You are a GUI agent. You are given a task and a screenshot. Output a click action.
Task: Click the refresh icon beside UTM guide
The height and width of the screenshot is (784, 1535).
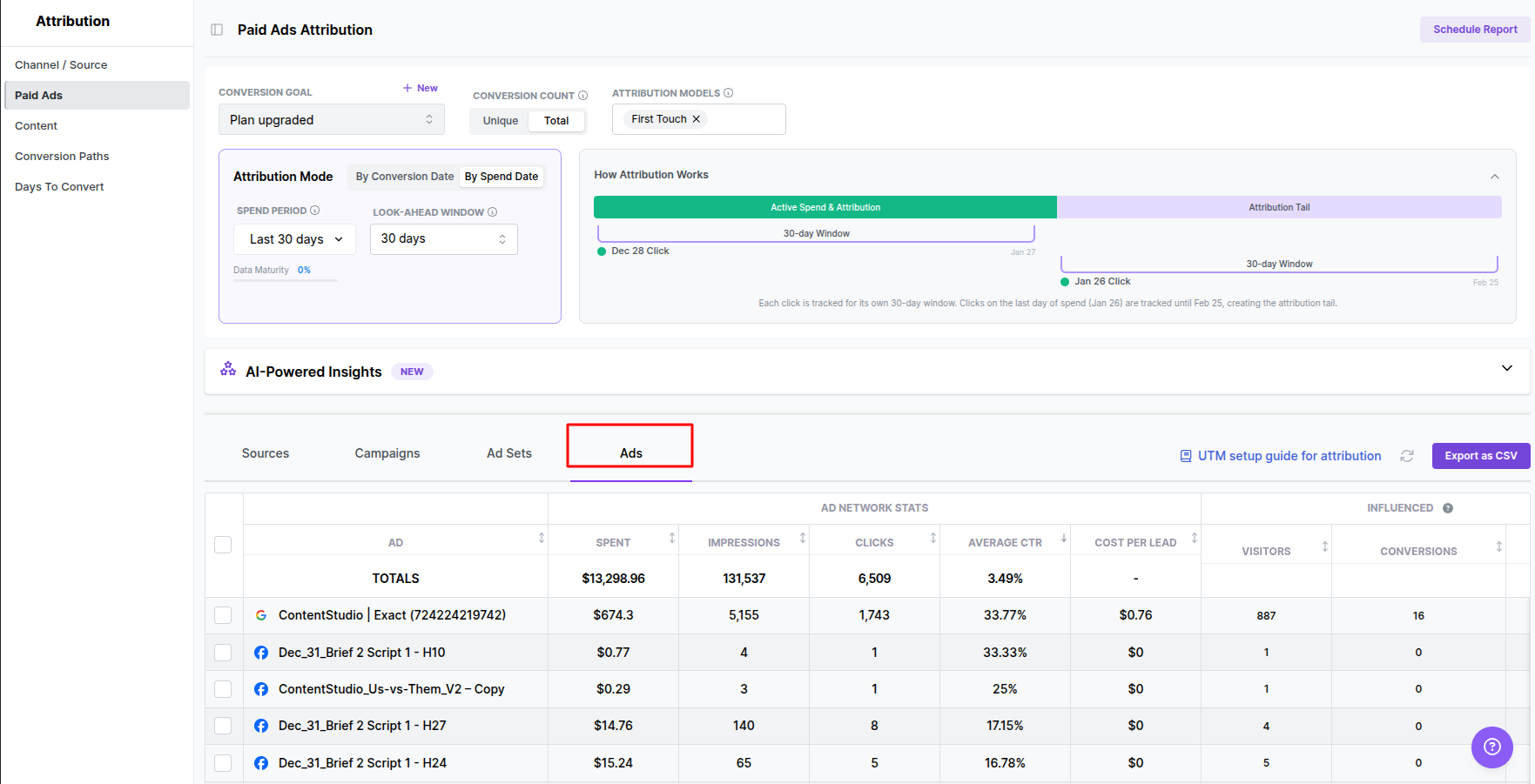coord(1406,456)
